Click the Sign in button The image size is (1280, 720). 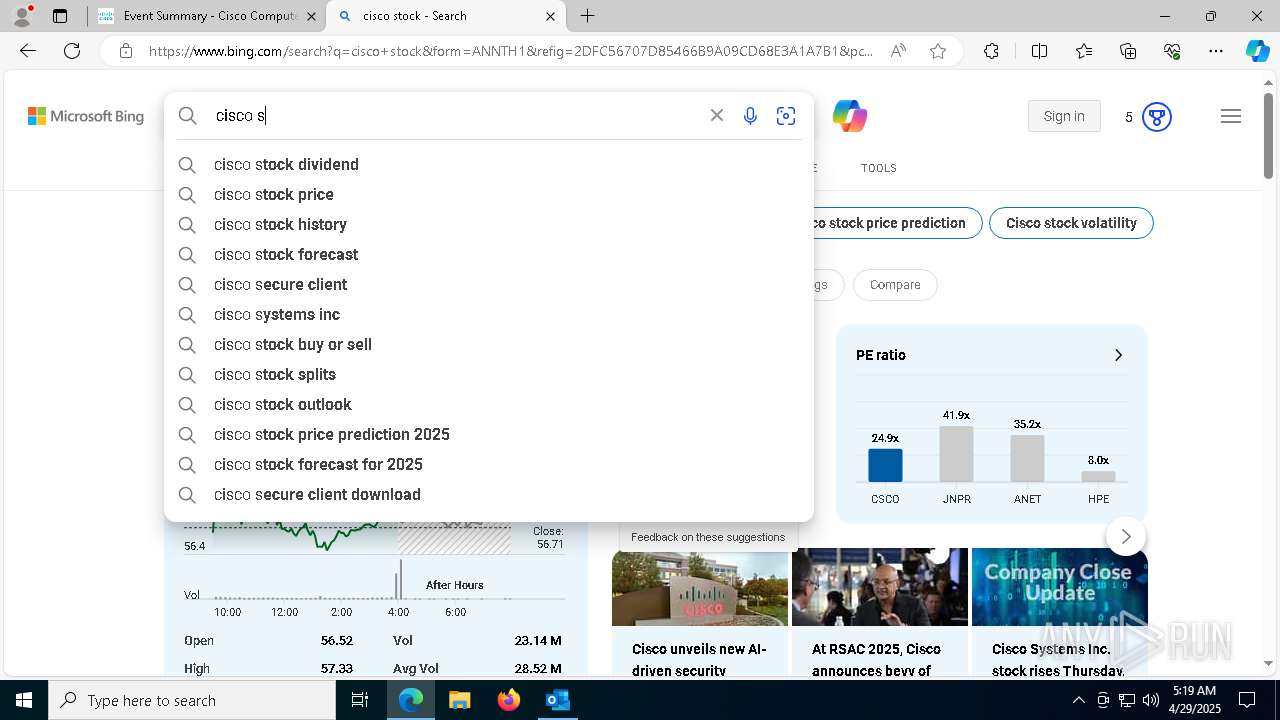click(1064, 116)
